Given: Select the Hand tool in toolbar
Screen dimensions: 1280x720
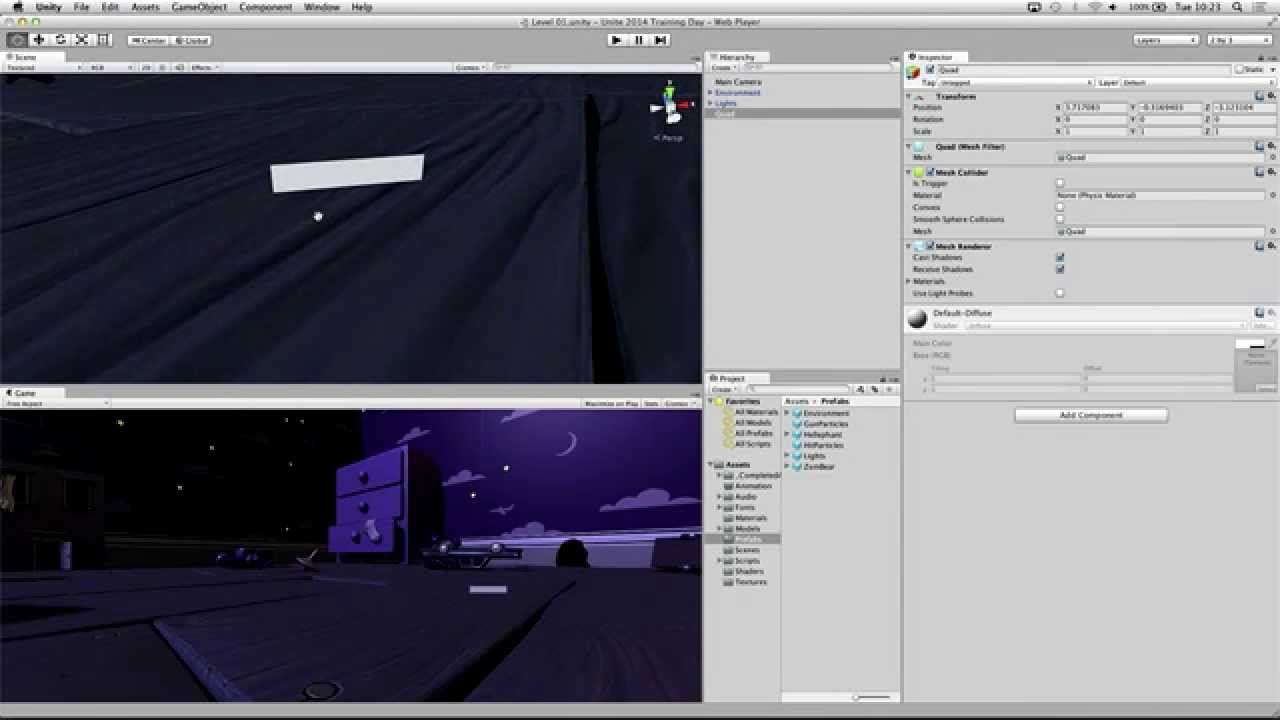Looking at the screenshot, I should coord(17,40).
